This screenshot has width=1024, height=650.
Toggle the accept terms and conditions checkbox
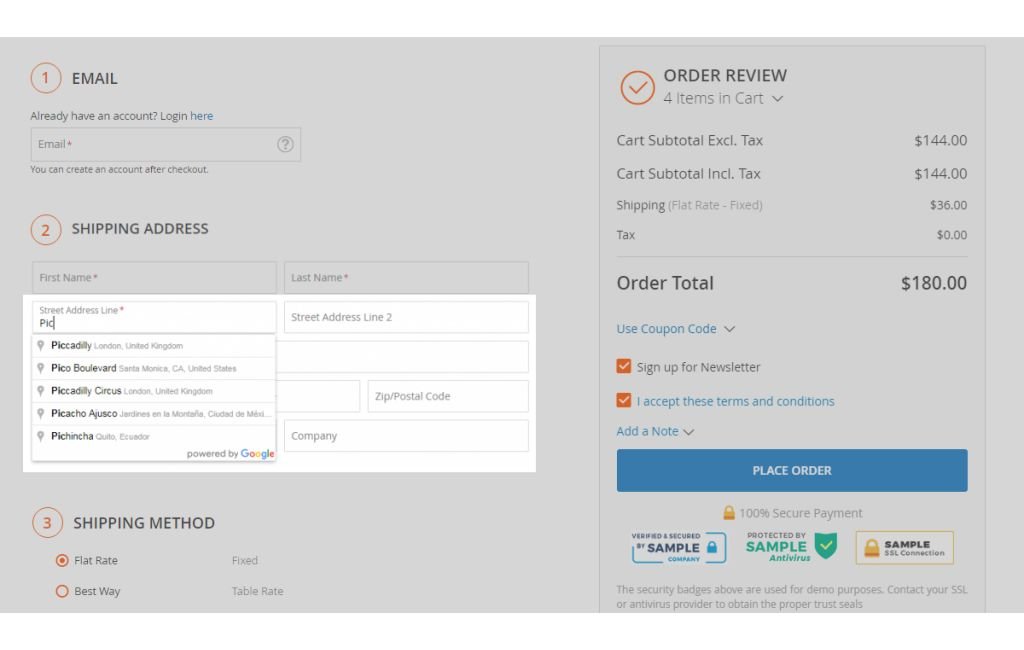pos(624,401)
